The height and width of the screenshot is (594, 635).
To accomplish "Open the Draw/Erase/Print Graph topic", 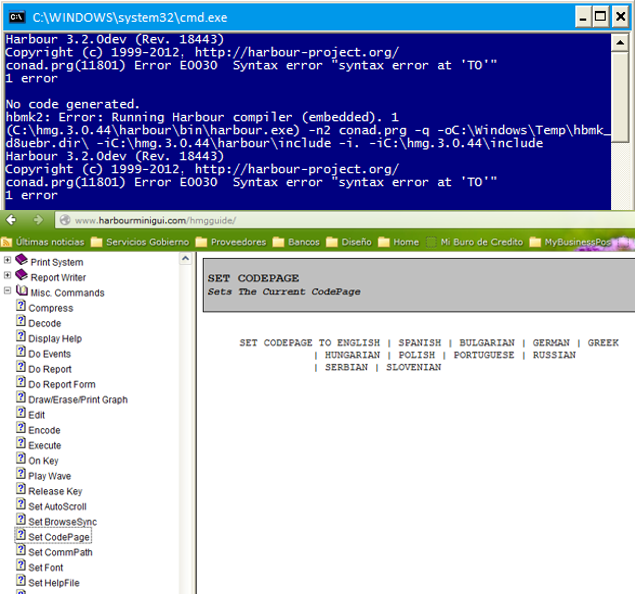I will click(78, 400).
